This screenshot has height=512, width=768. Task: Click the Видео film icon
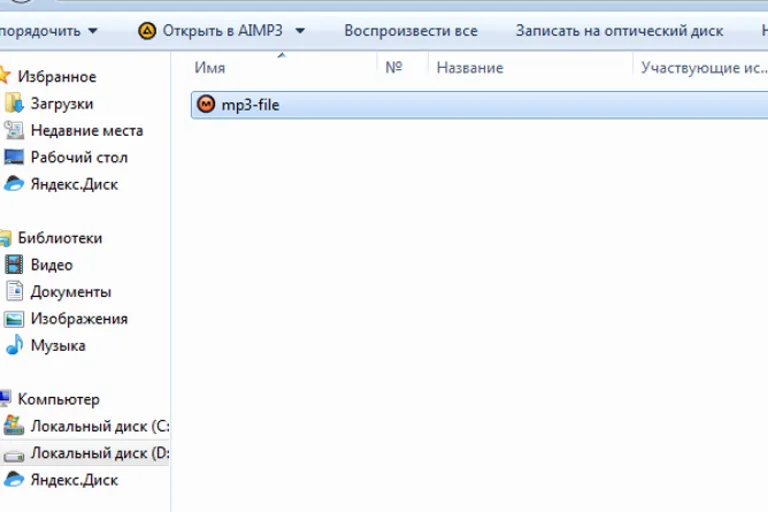(14, 265)
